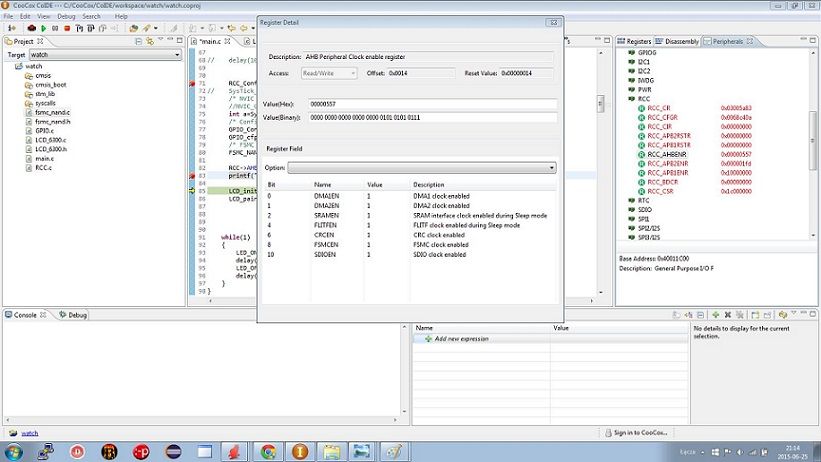Click breakpoint marker at line 71

click(192, 83)
